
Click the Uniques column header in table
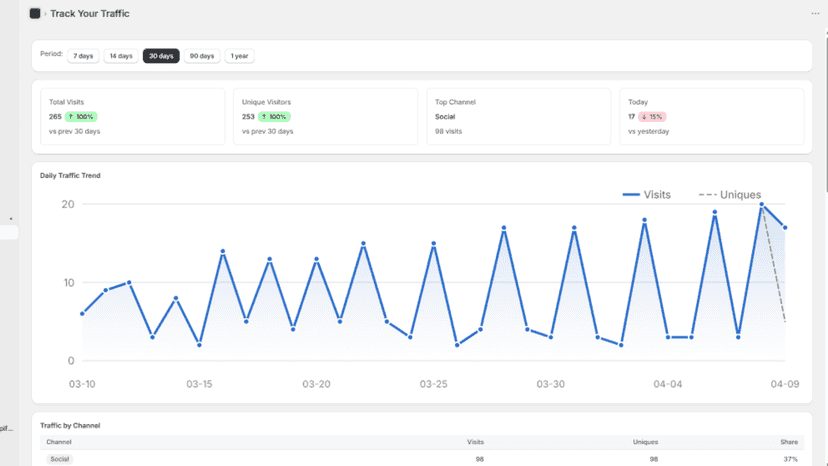point(645,442)
